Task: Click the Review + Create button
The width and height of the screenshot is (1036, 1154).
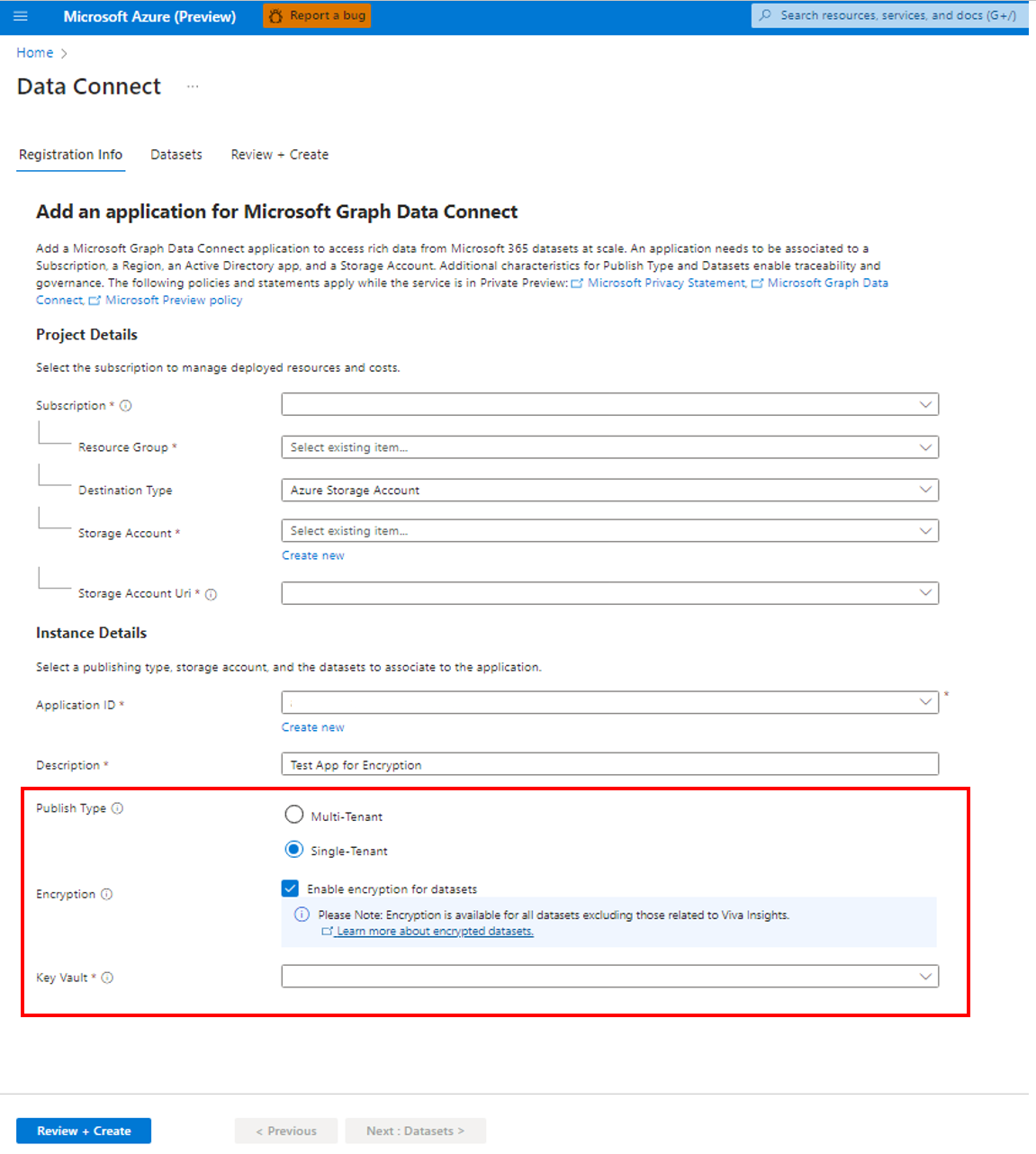Action: tap(83, 1131)
